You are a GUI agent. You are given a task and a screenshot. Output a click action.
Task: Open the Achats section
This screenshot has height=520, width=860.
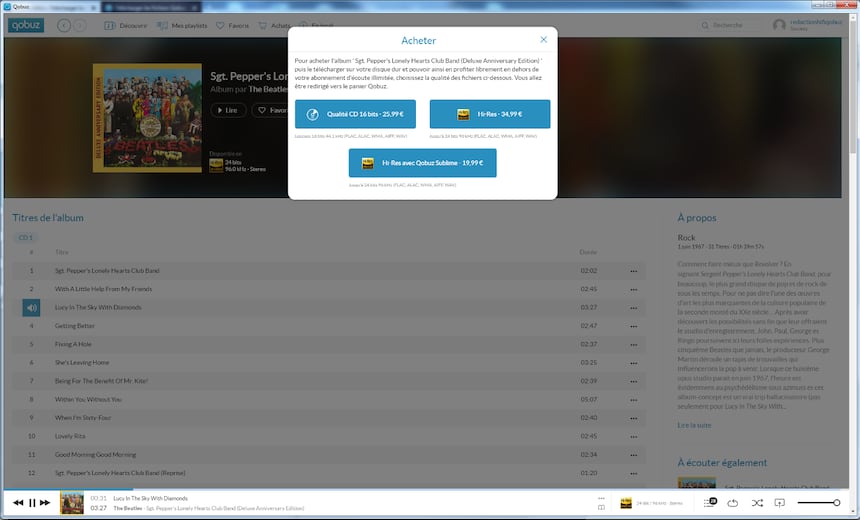[274, 26]
